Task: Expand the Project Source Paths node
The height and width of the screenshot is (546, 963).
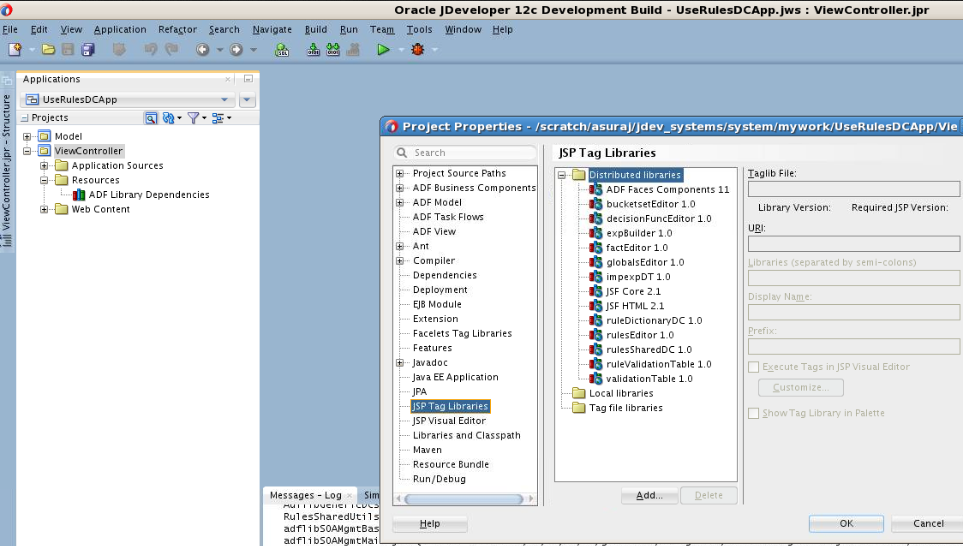Action: 400,174
